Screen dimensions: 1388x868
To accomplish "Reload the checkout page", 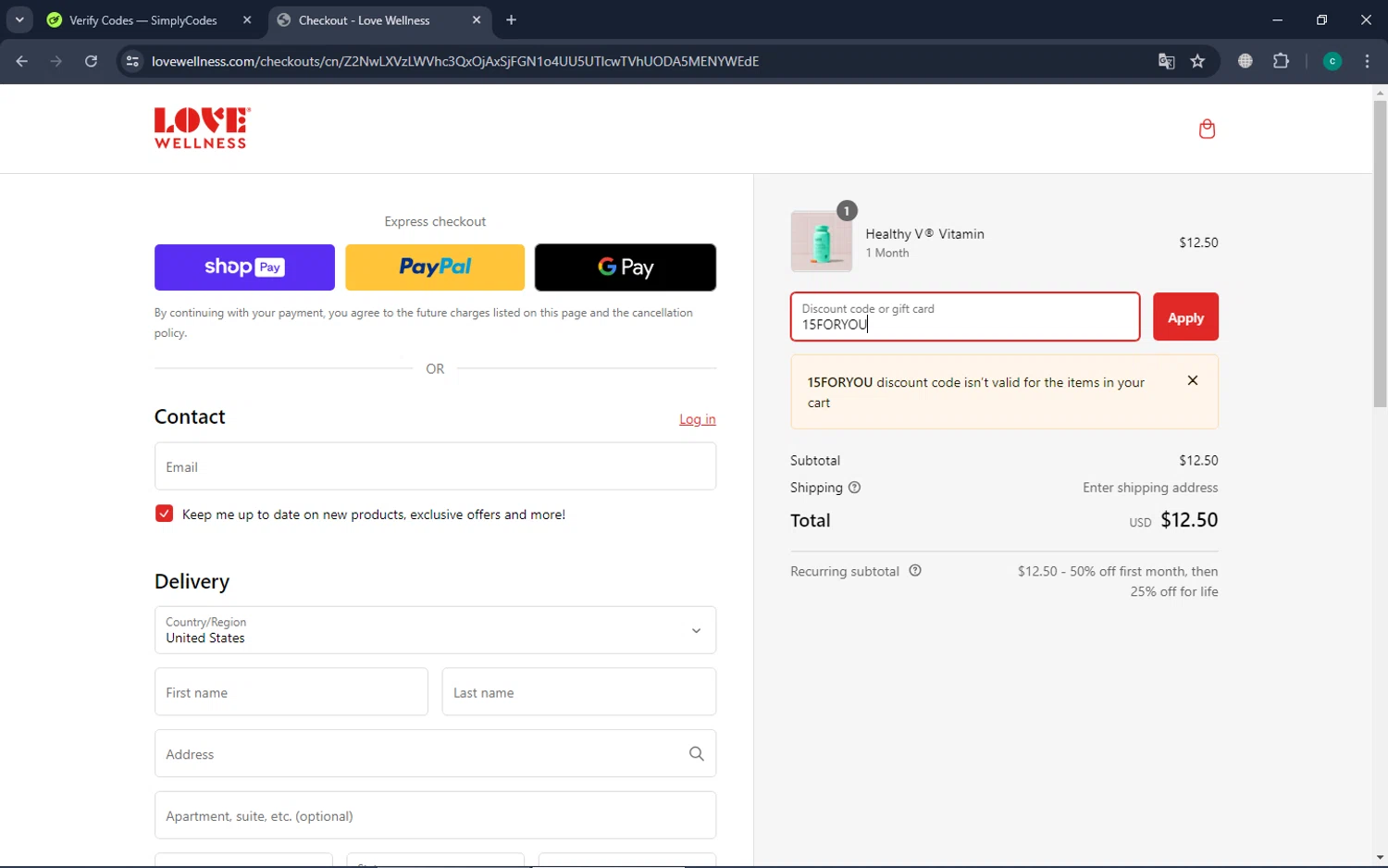I will [91, 61].
